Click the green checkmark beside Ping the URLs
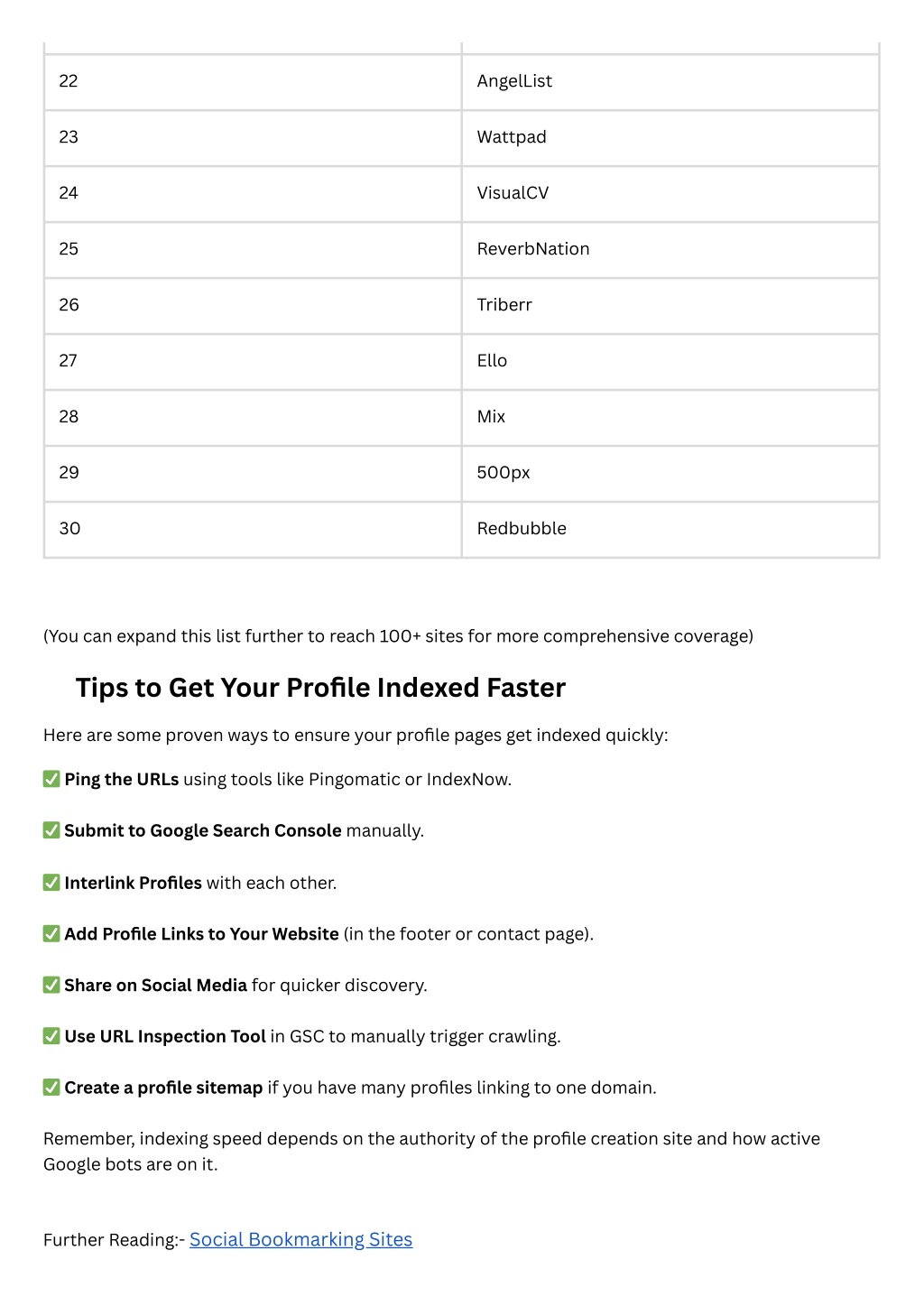 [51, 779]
